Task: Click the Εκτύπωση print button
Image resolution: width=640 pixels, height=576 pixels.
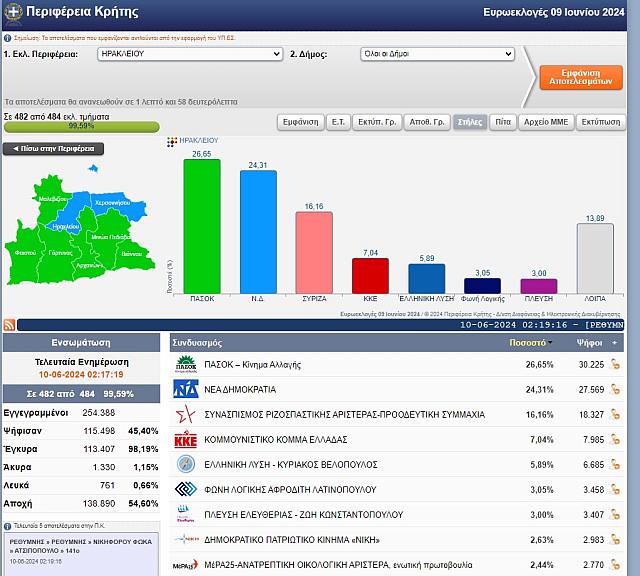Action: click(601, 121)
